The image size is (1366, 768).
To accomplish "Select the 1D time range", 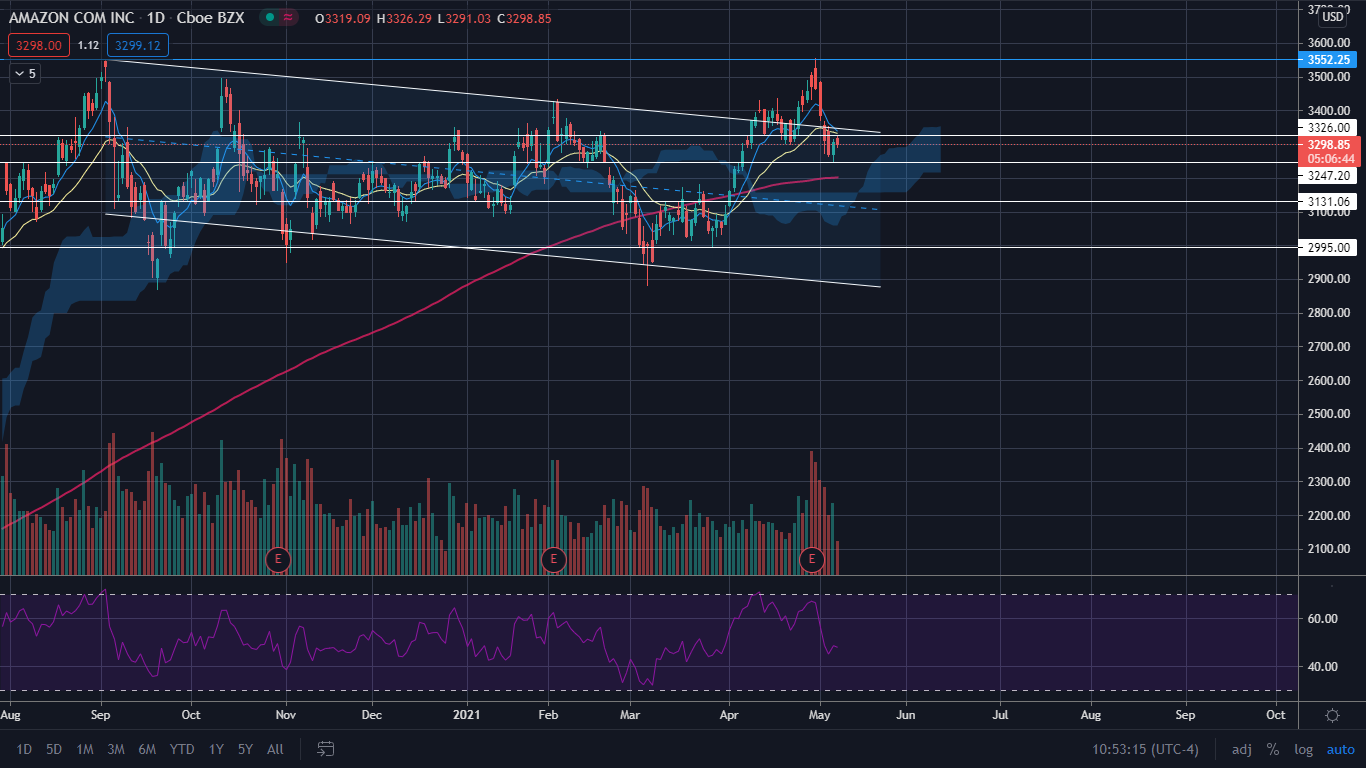I will 24,749.
